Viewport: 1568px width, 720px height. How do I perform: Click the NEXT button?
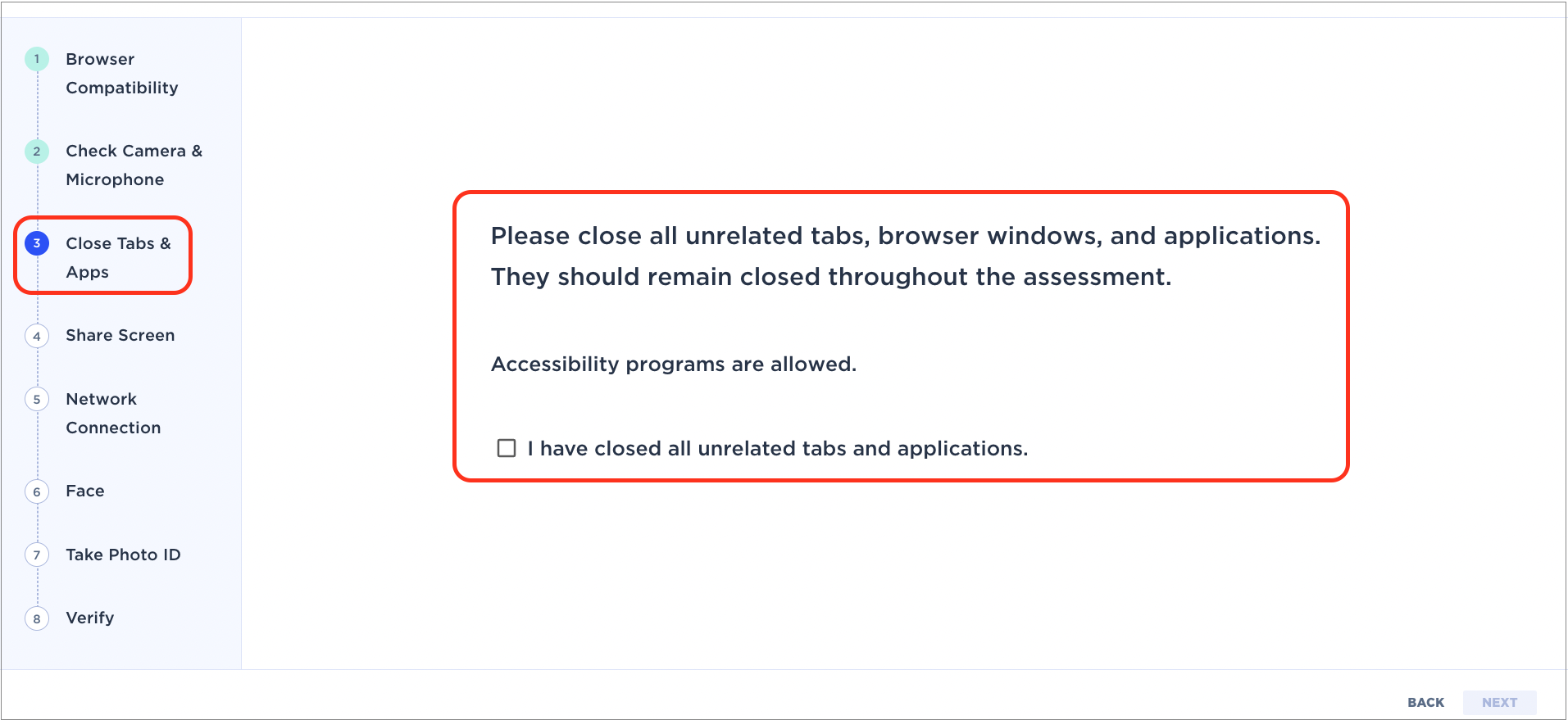tap(1499, 703)
